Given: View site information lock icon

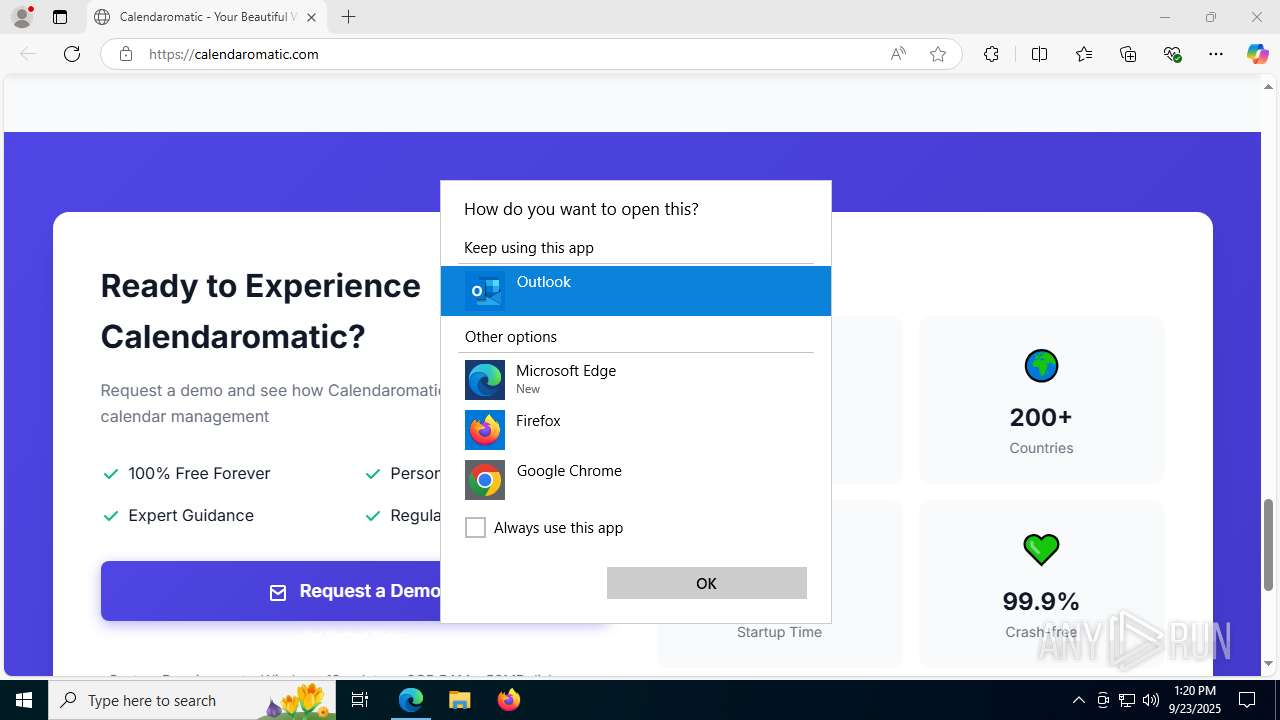Looking at the screenshot, I should (x=126, y=54).
